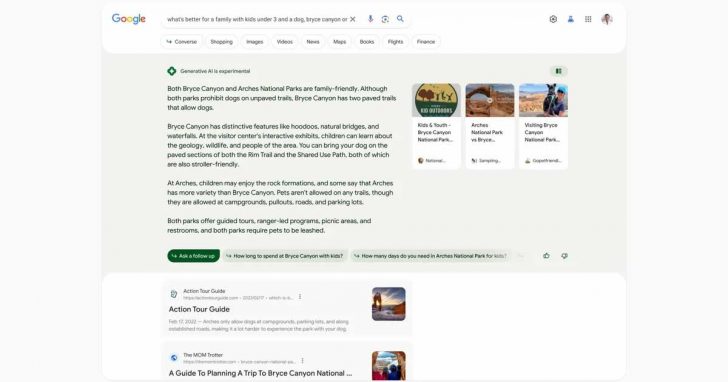Open more options for Action Tour Guide result
Image resolution: width=728 pixels, height=382 pixels.
pyautogui.click(x=300, y=297)
